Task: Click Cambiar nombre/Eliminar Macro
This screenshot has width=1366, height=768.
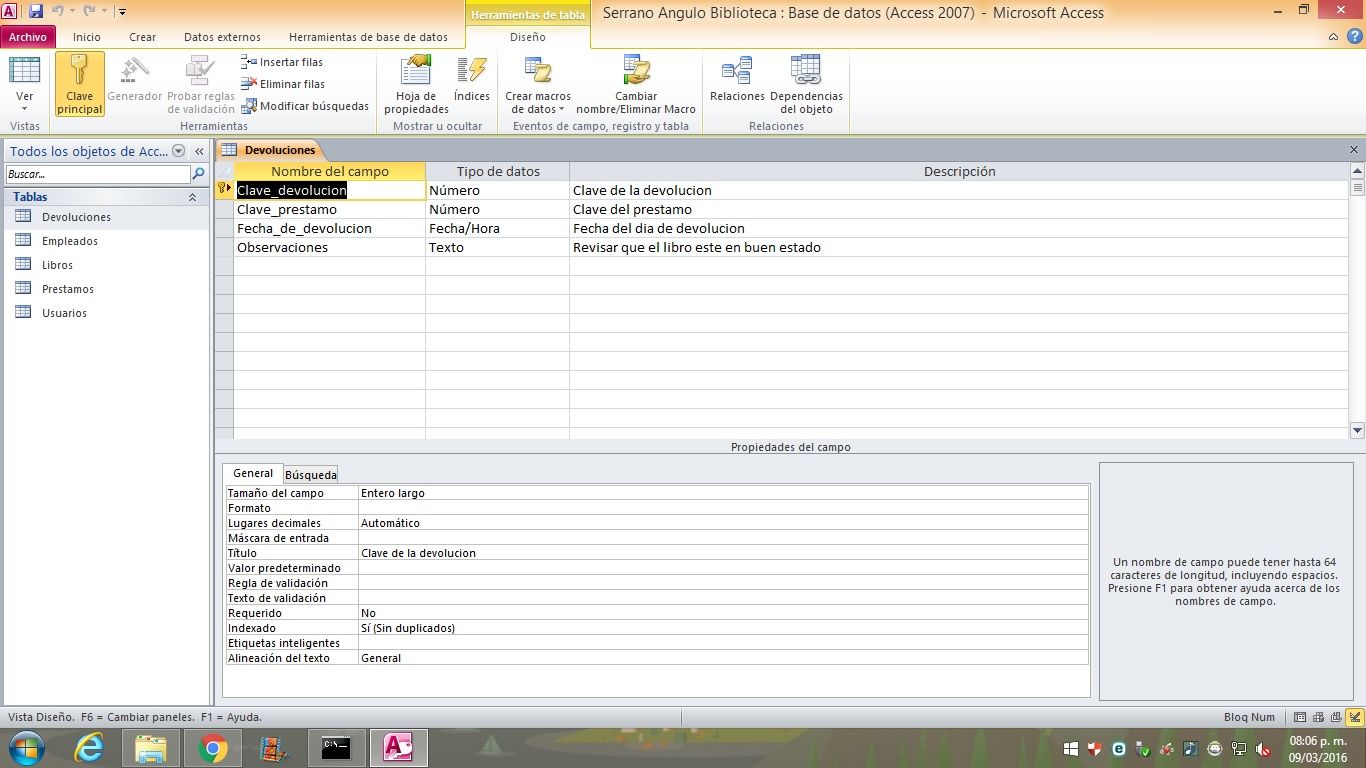Action: click(x=636, y=84)
